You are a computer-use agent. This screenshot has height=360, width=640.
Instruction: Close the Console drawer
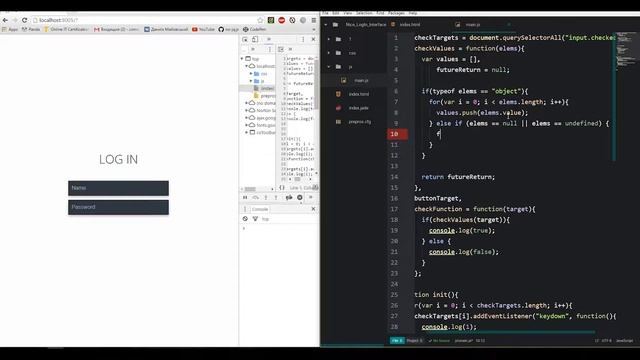(x=313, y=209)
